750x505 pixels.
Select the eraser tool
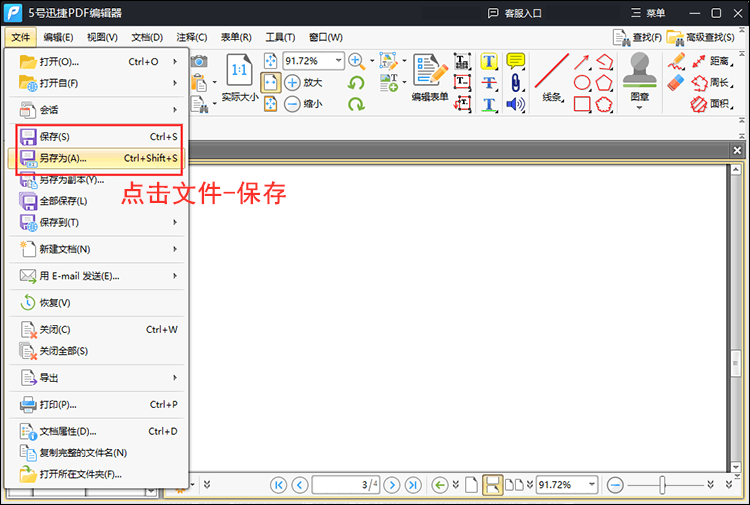click(676, 83)
